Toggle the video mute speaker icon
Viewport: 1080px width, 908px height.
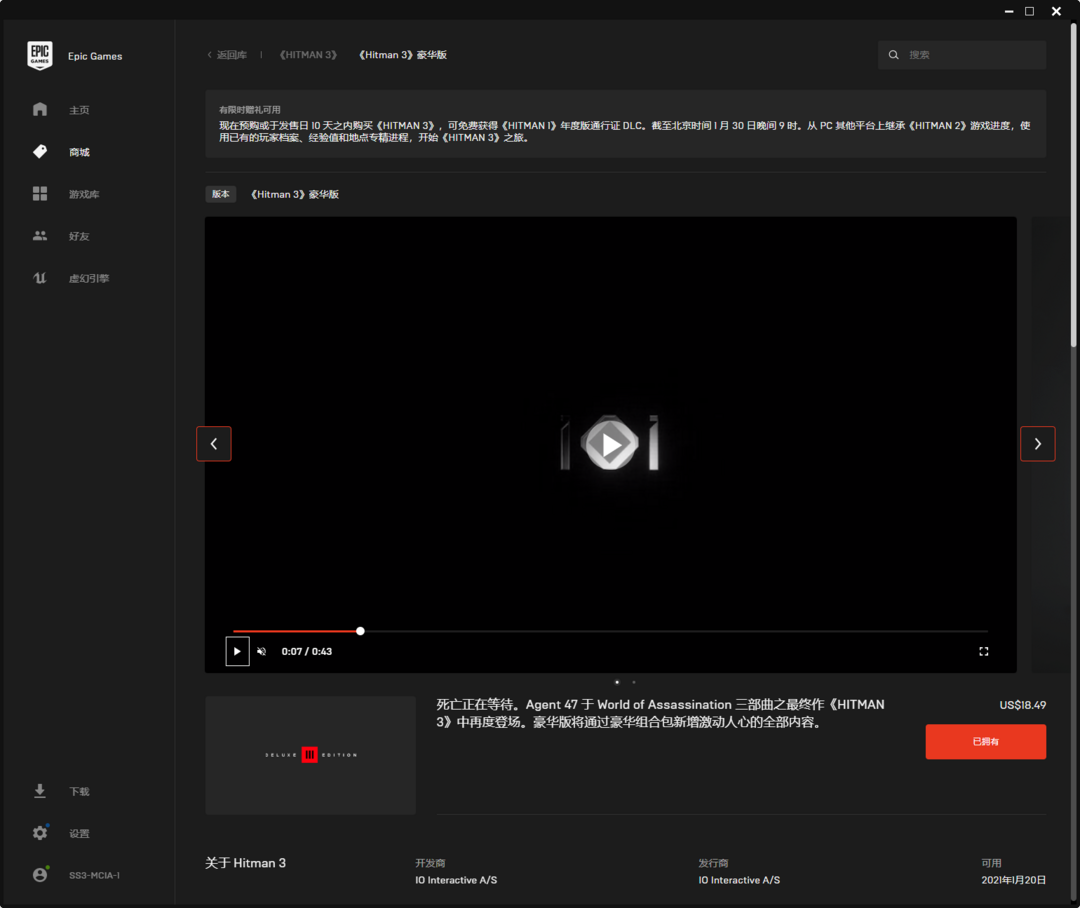262,651
